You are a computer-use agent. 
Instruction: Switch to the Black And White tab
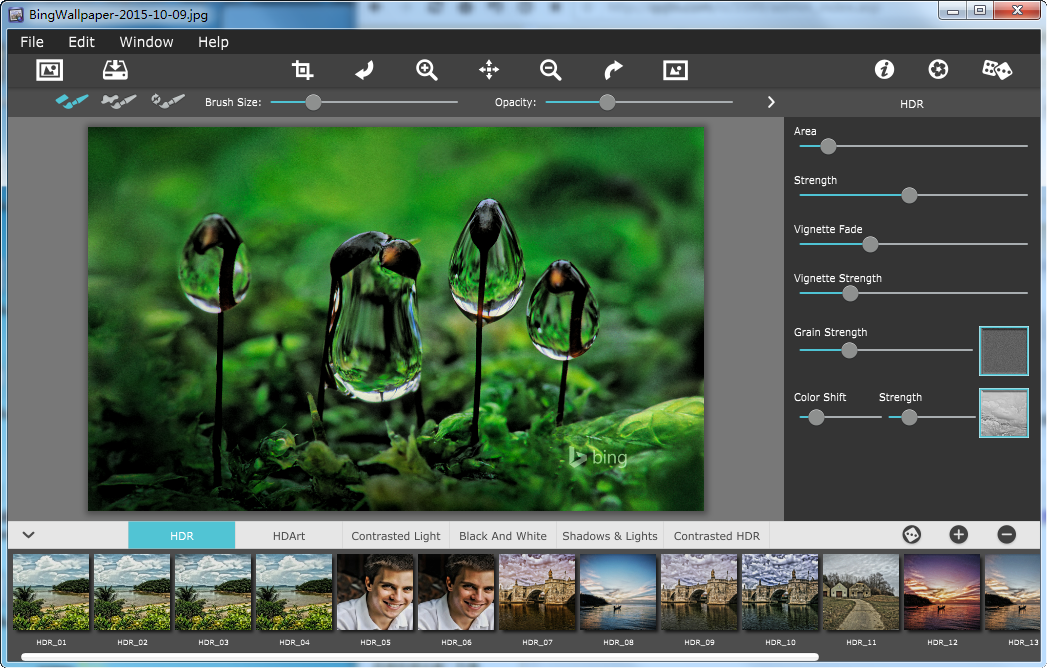click(x=503, y=536)
